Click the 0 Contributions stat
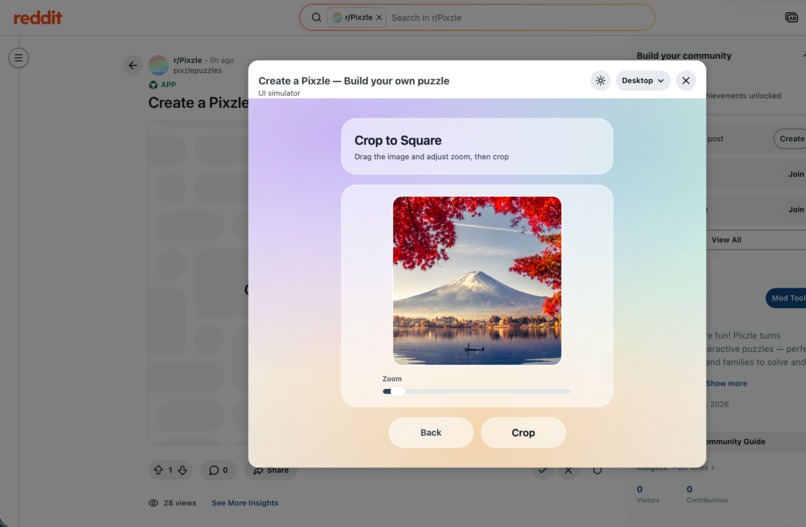Image resolution: width=806 pixels, height=527 pixels. (x=707, y=494)
